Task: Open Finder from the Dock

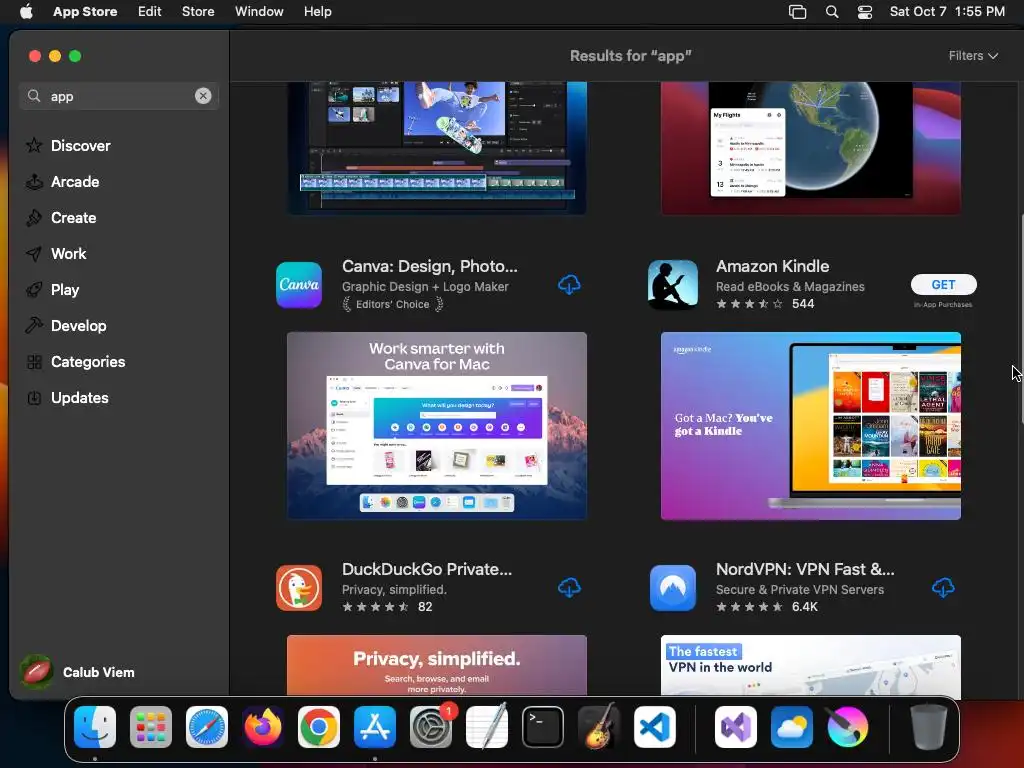Action: [95, 727]
